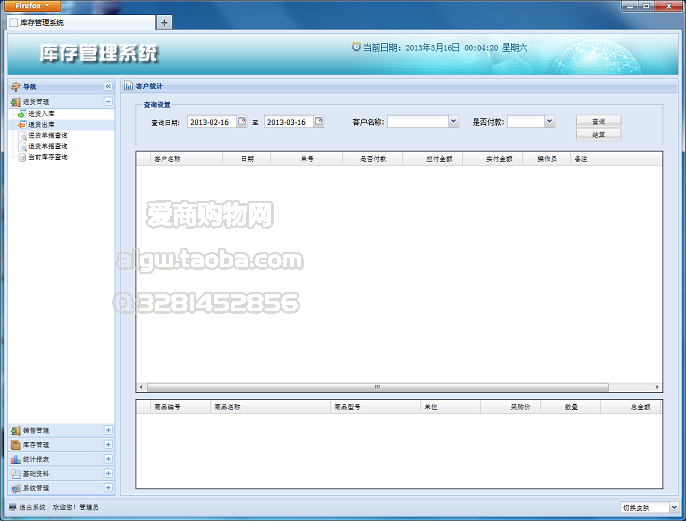Click the 基础资料 data sheet icon
Screen dimensions: 686x521
click(16, 474)
